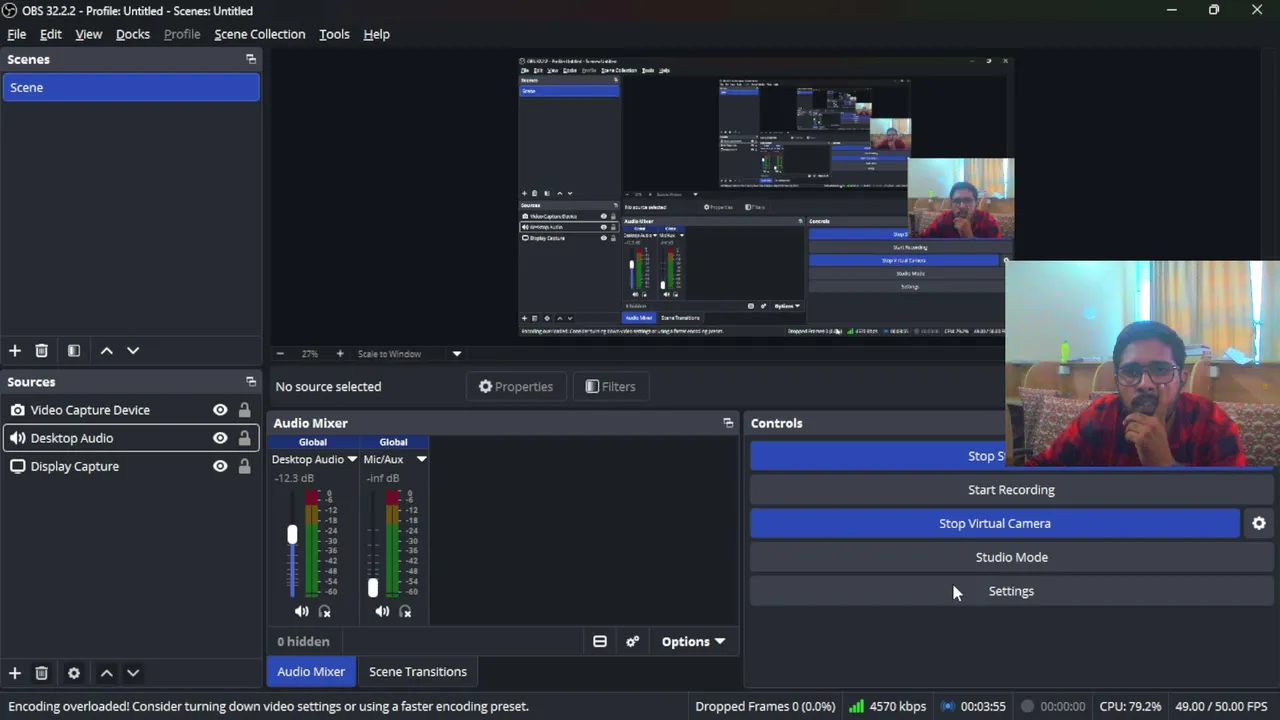Image resolution: width=1280 pixels, height=720 pixels.
Task: Remove the selected scene with trash icon
Action: [x=42, y=351]
